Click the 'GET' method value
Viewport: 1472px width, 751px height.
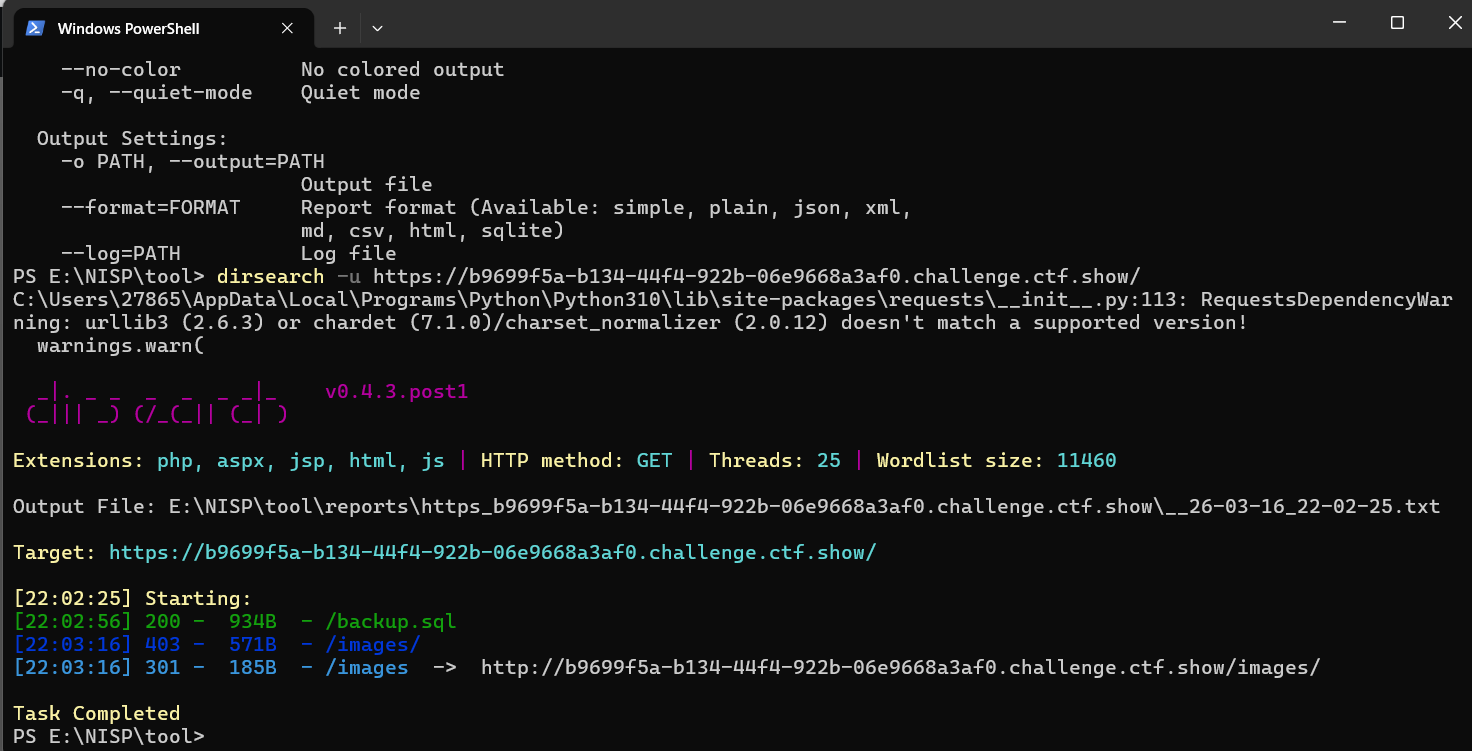pyautogui.click(x=654, y=460)
